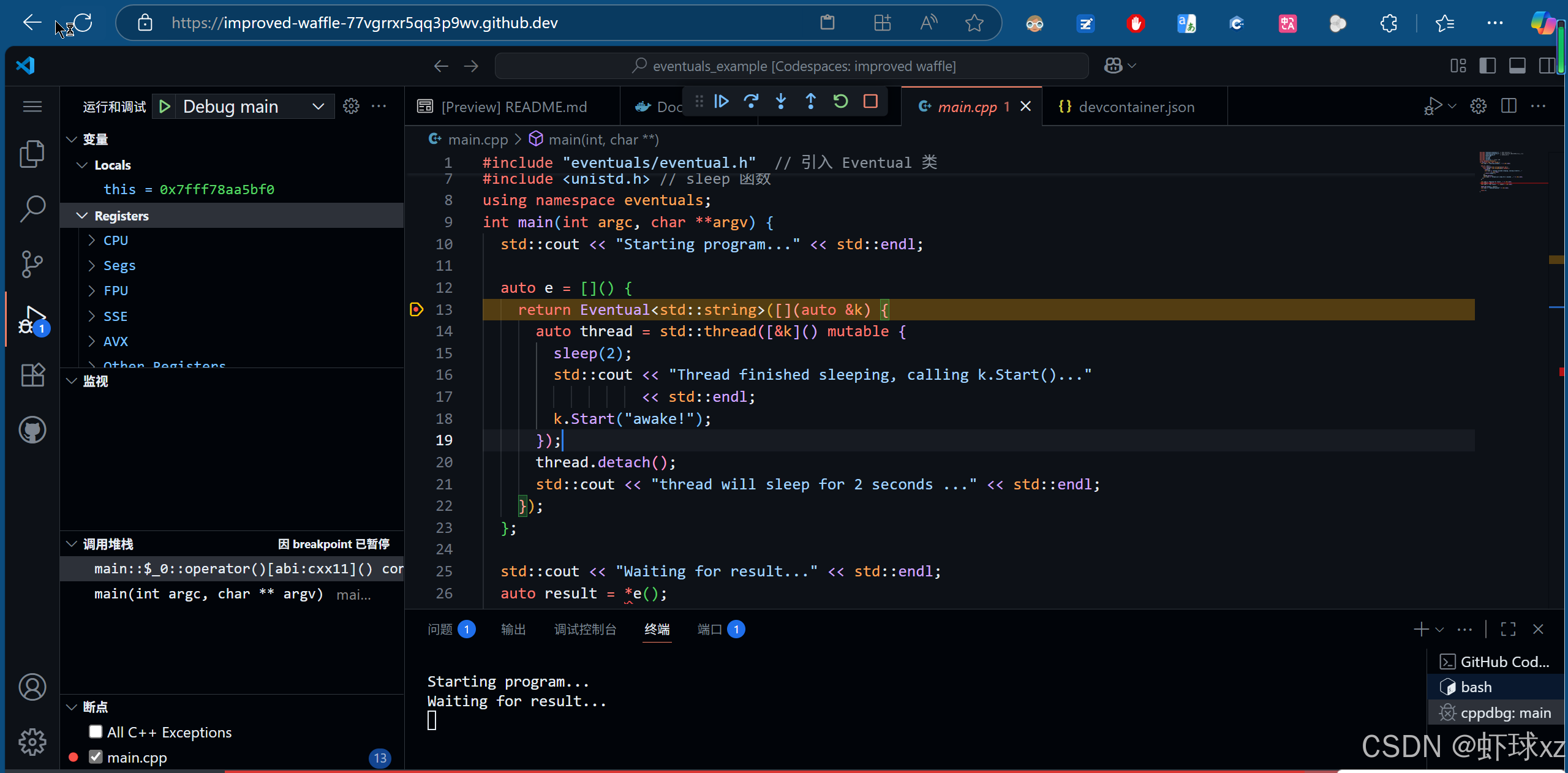1568x773 pixels.
Task: Expand the AVX registers
Action: coord(92,341)
